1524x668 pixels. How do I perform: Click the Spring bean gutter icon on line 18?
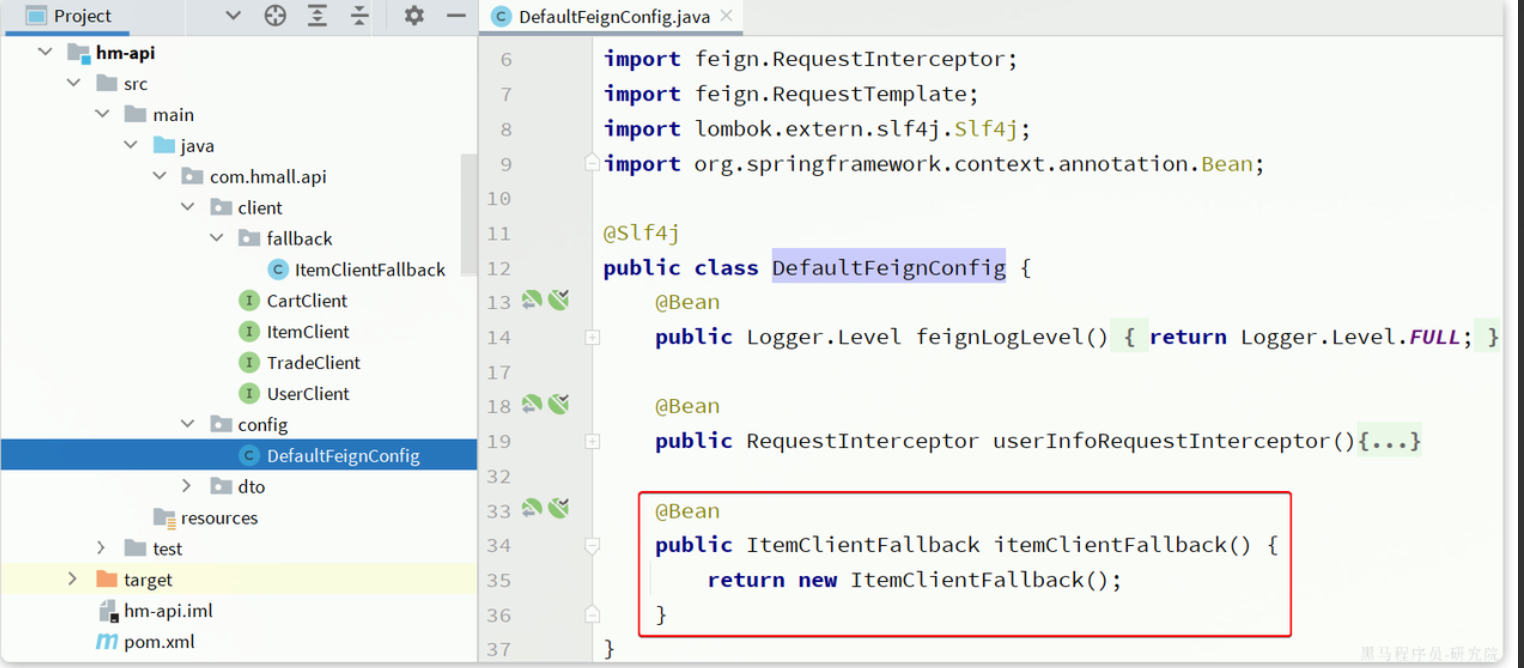[x=532, y=404]
